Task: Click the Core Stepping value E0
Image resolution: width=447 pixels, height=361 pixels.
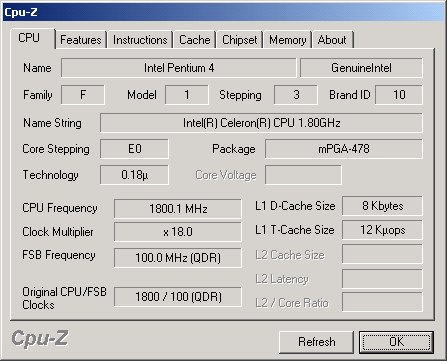Action: coord(134,149)
